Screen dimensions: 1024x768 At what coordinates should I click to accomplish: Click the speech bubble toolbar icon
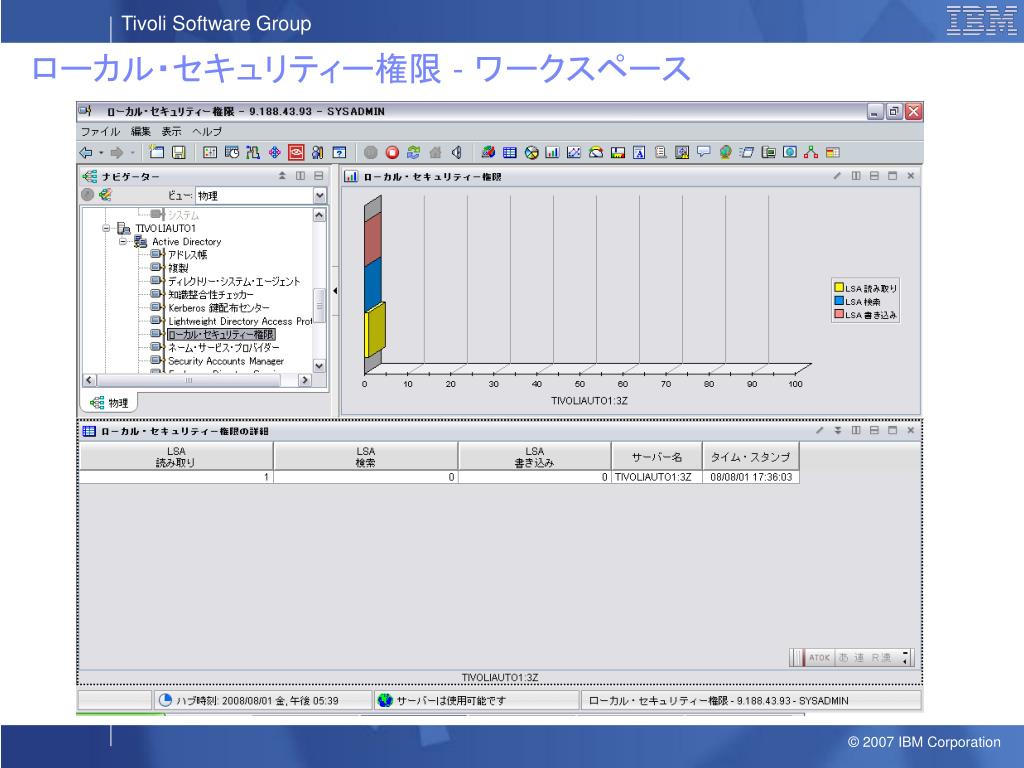point(703,152)
